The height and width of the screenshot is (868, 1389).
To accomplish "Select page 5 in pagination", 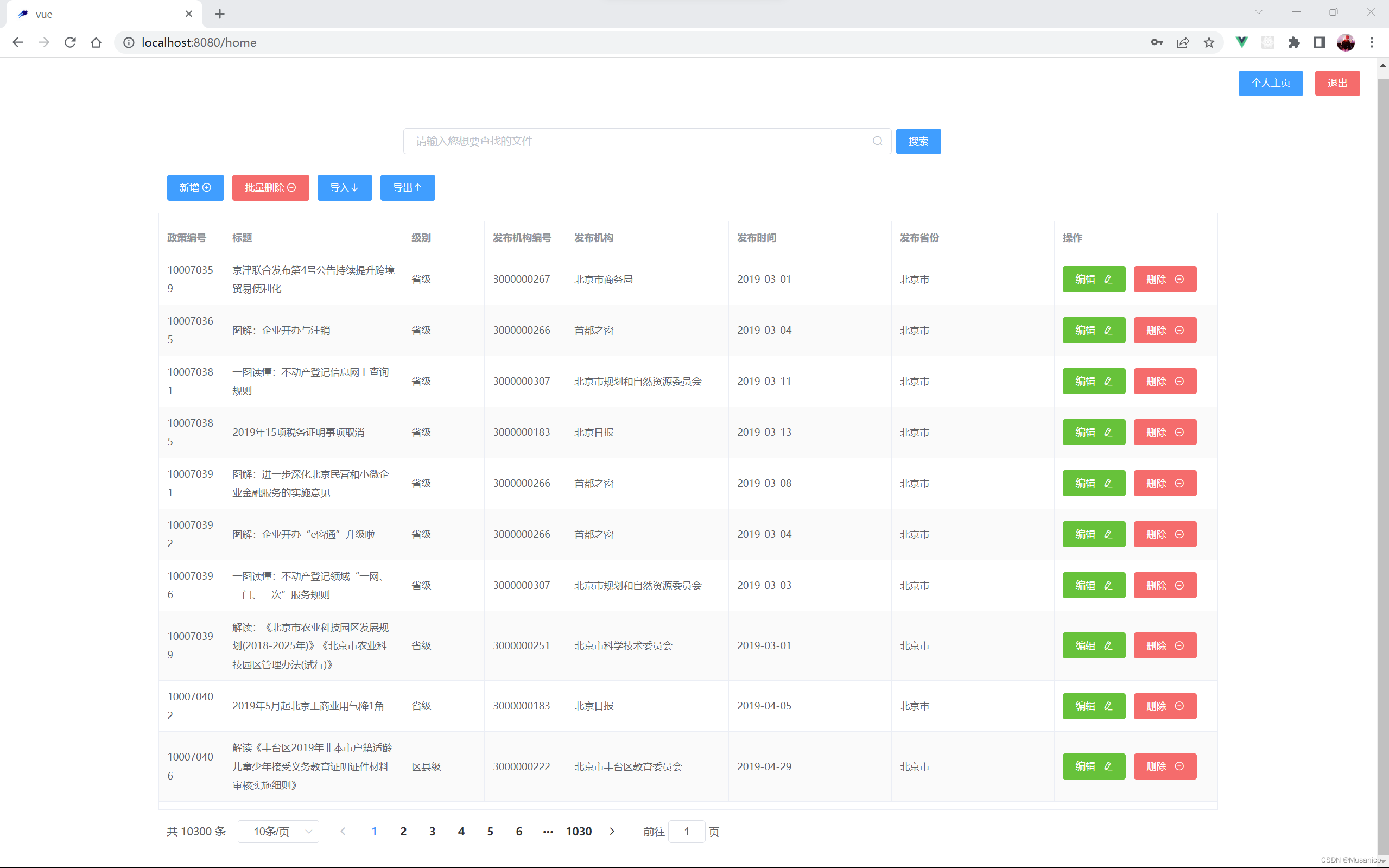I will pos(490,831).
